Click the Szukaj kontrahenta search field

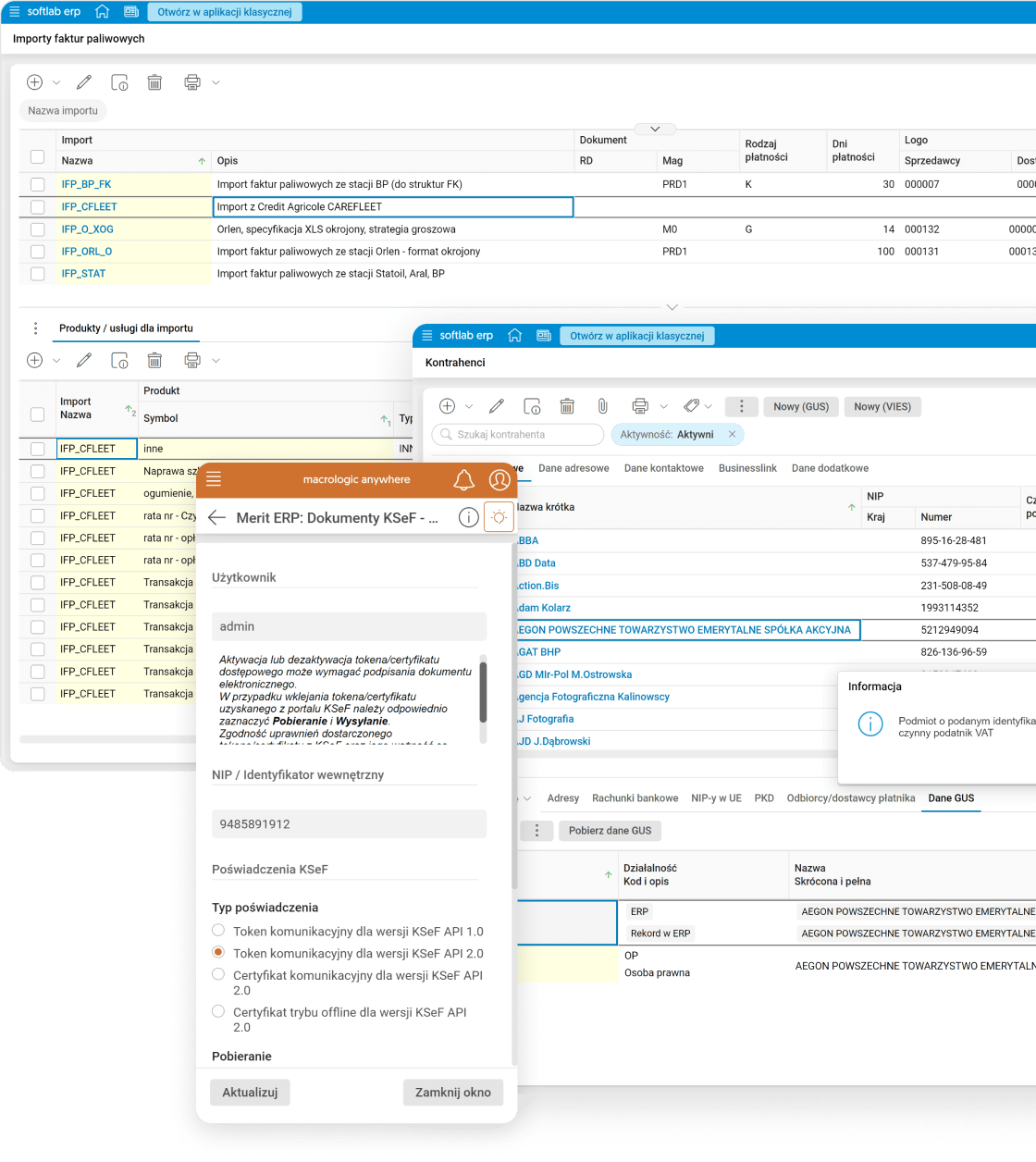[518, 434]
